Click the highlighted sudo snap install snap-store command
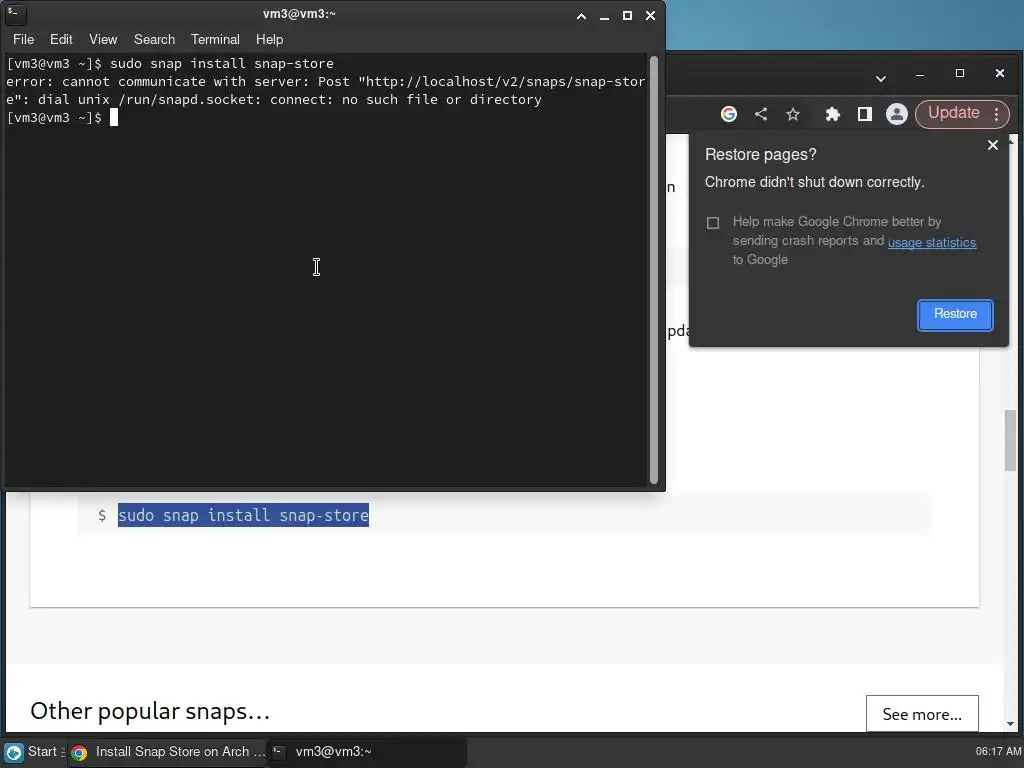This screenshot has width=1024, height=768. pos(243,515)
